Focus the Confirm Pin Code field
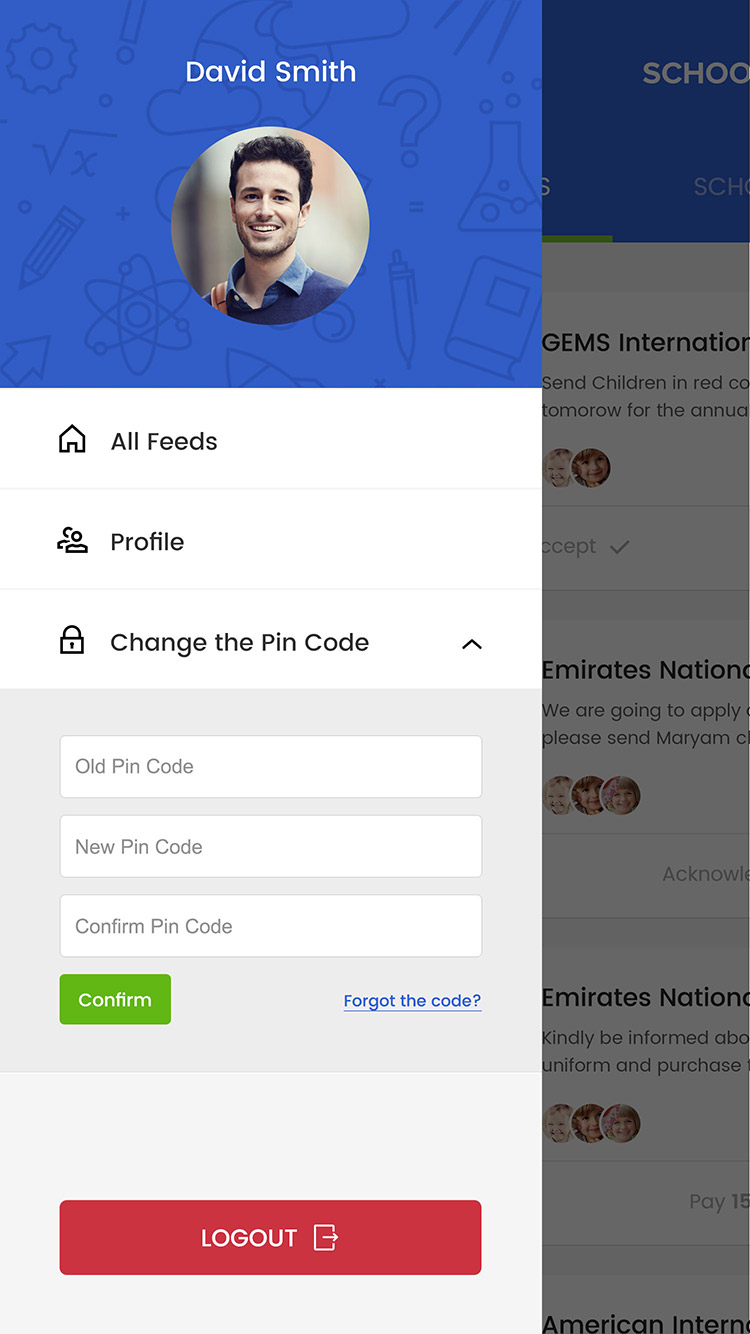Image resolution: width=750 pixels, height=1334 pixels. pos(271,927)
